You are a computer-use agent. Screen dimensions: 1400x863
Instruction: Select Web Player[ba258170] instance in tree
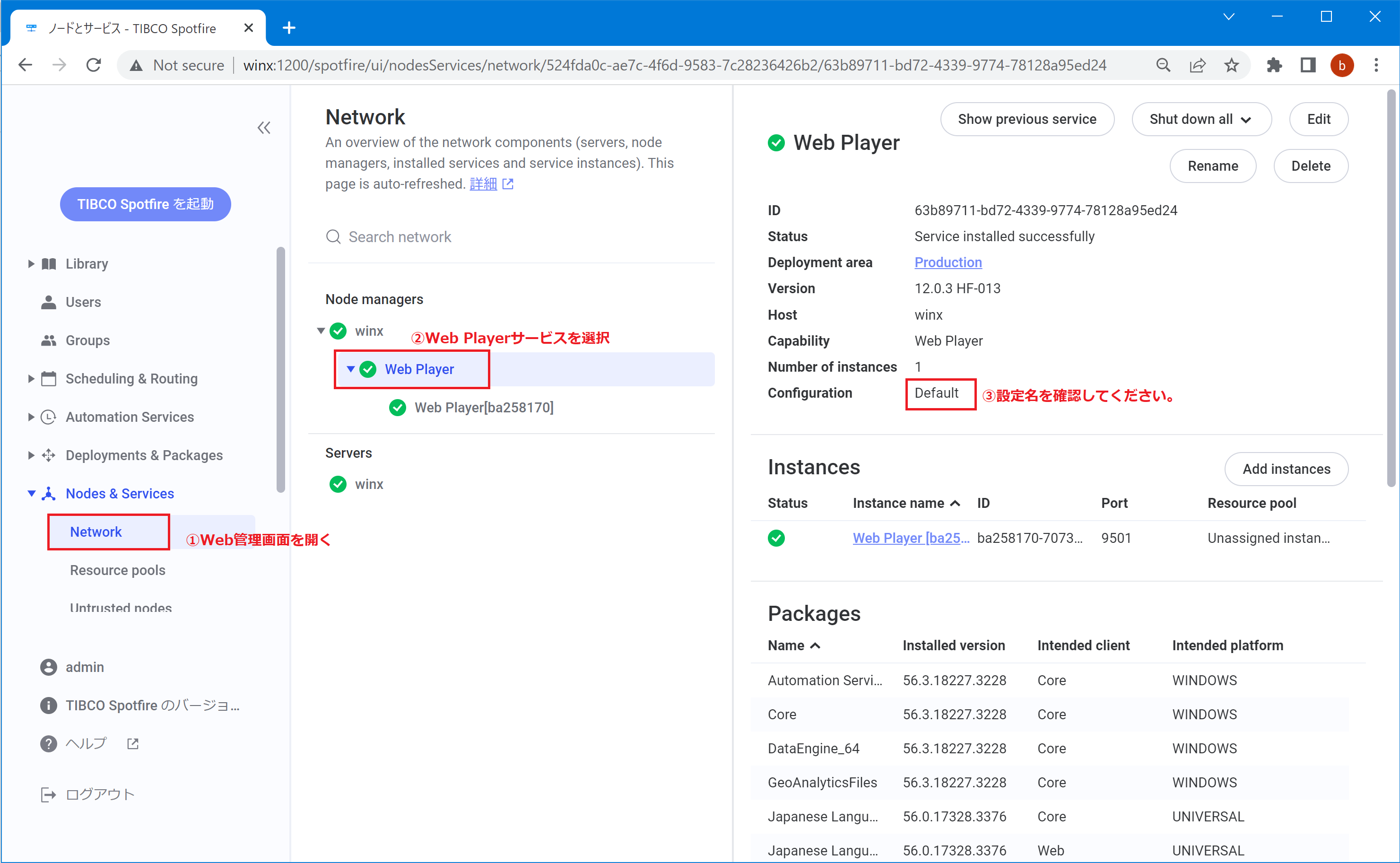tap(484, 408)
